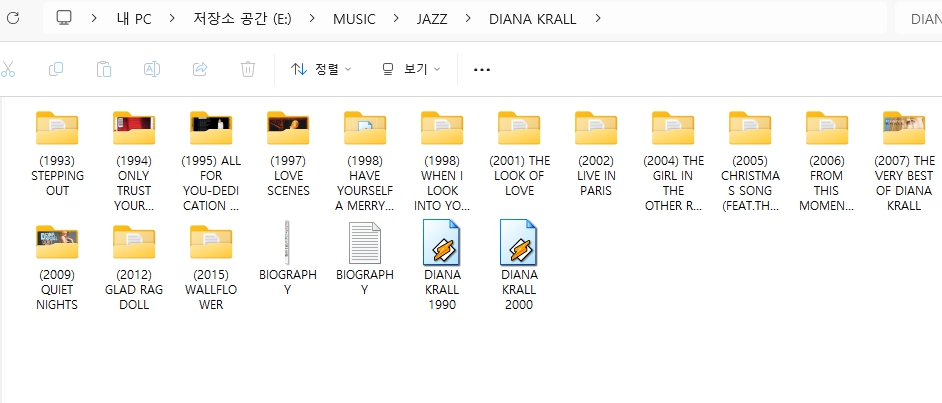Click the Delete trash icon

tap(248, 69)
